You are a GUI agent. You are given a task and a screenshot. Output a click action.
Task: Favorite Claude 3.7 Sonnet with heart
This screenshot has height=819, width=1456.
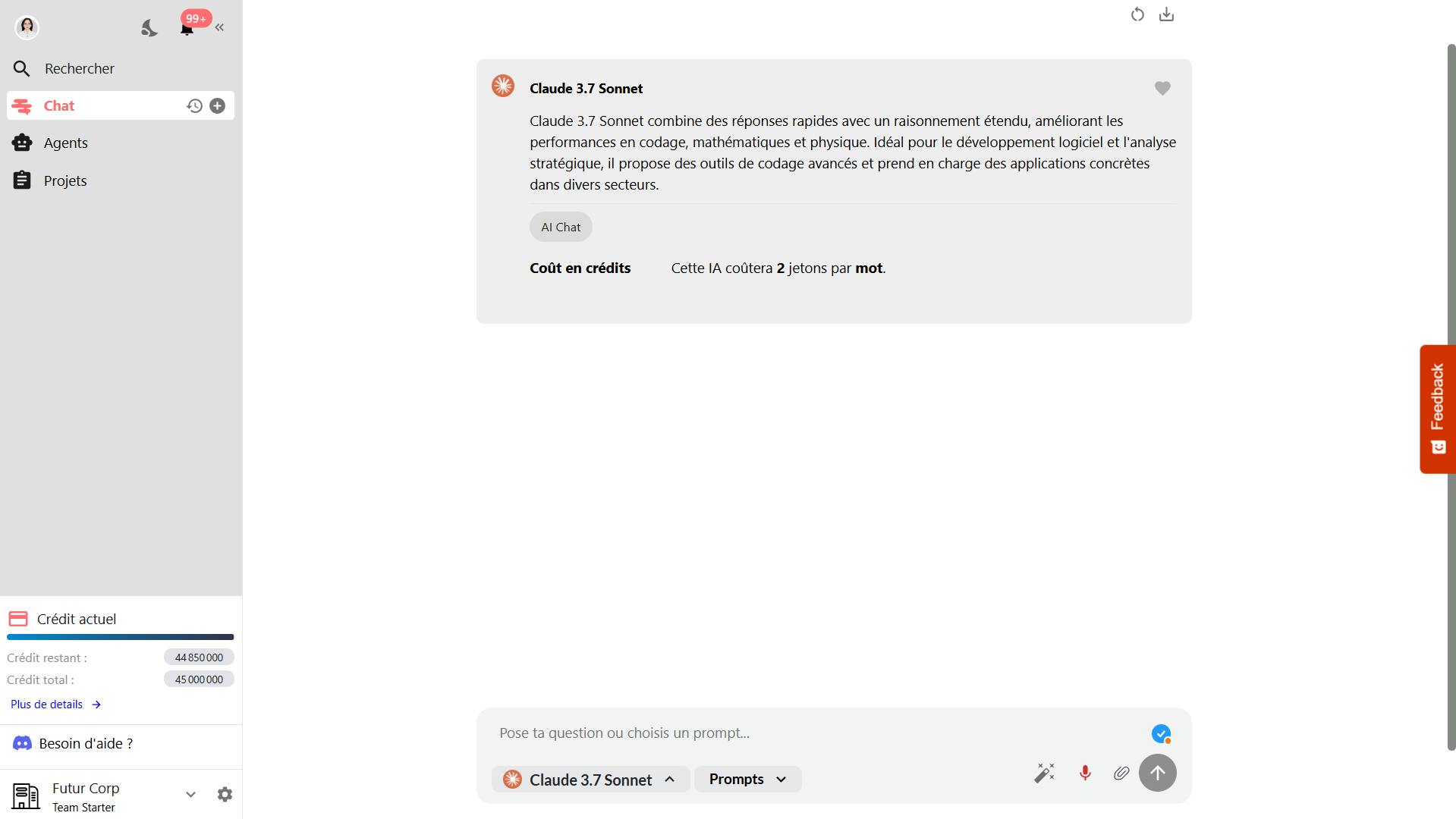pyautogui.click(x=1162, y=89)
